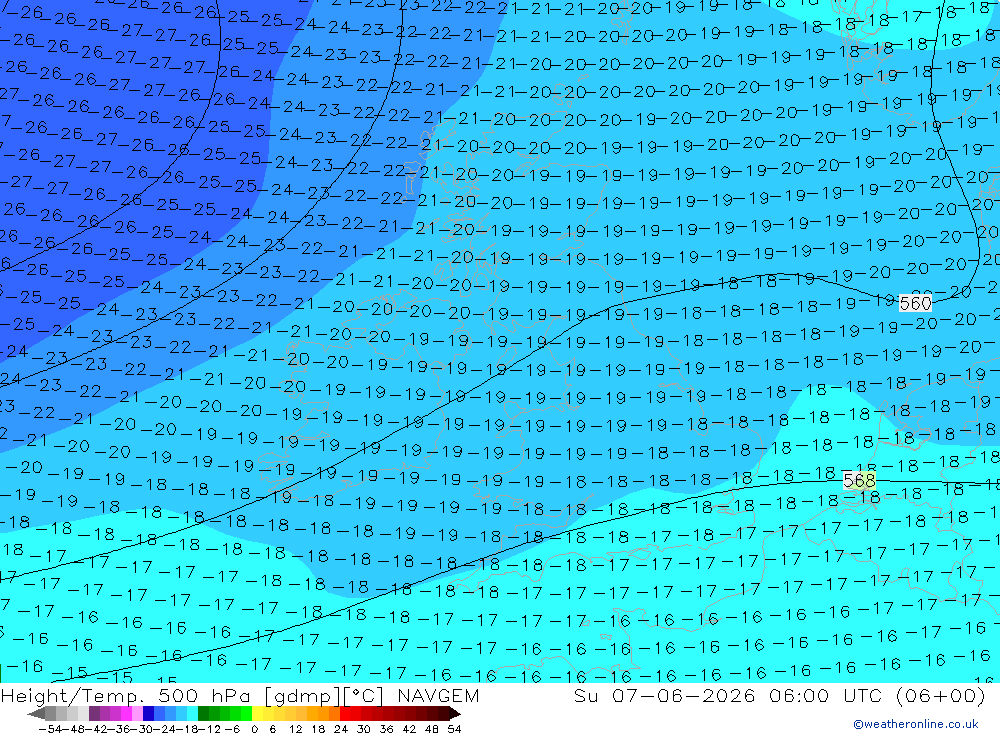Click the NAVGEM model name in the title
The height and width of the screenshot is (733, 1000).
pos(438,696)
